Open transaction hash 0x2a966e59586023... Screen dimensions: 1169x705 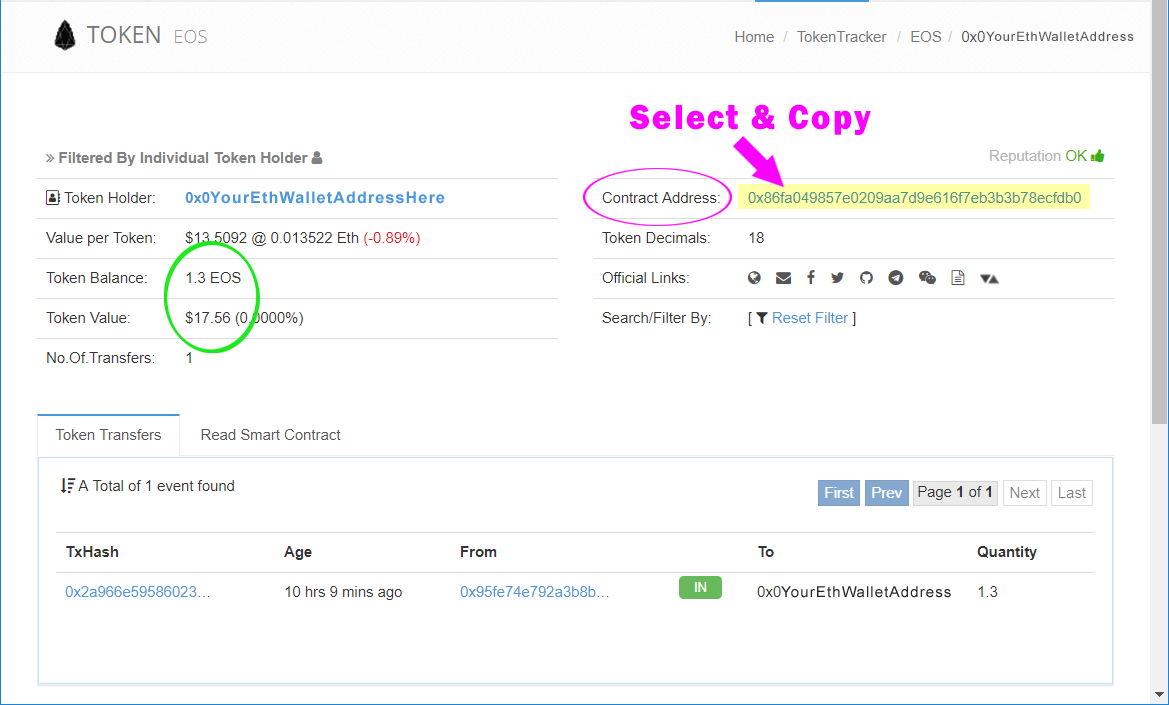tap(137, 592)
